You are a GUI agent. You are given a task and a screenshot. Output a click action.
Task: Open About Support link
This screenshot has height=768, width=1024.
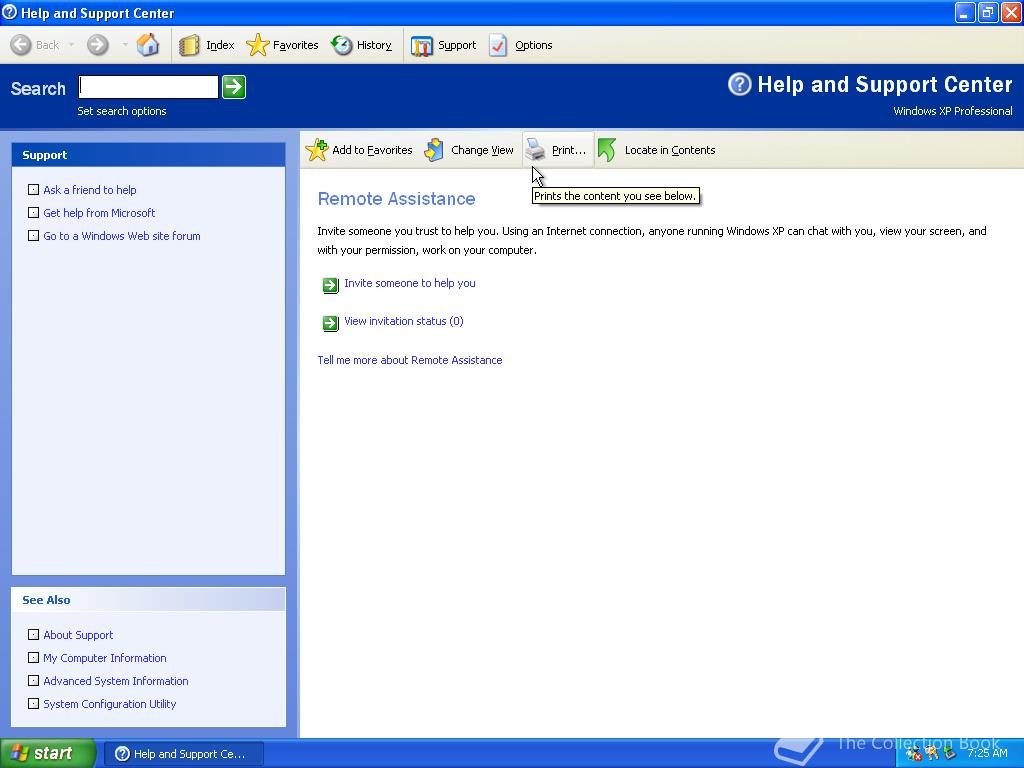(x=78, y=635)
